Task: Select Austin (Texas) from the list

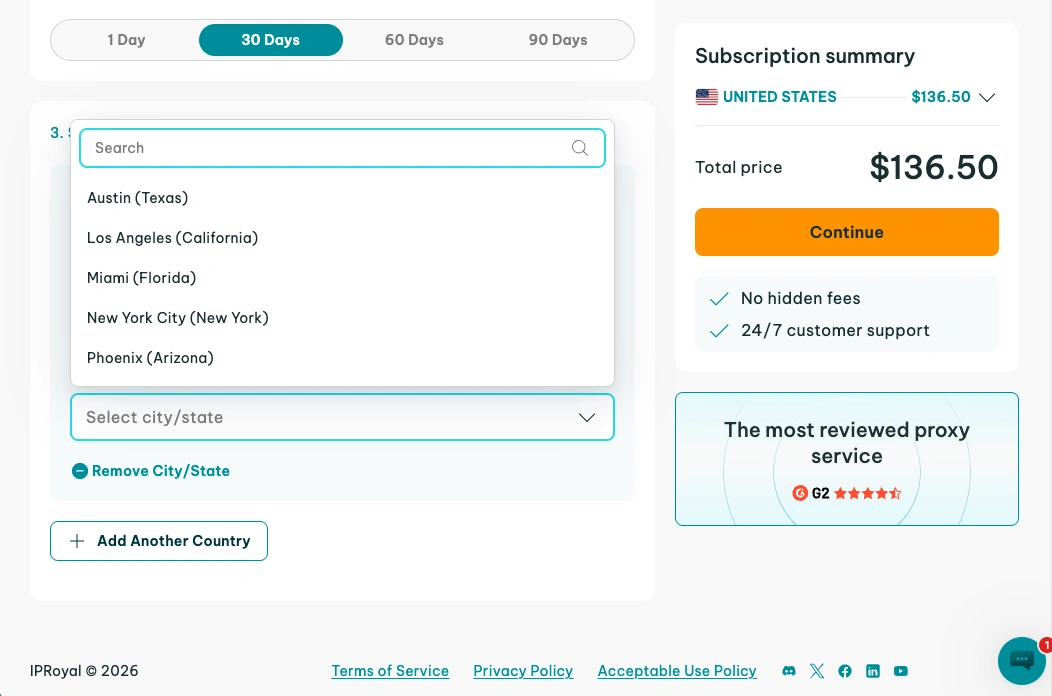Action: [138, 198]
